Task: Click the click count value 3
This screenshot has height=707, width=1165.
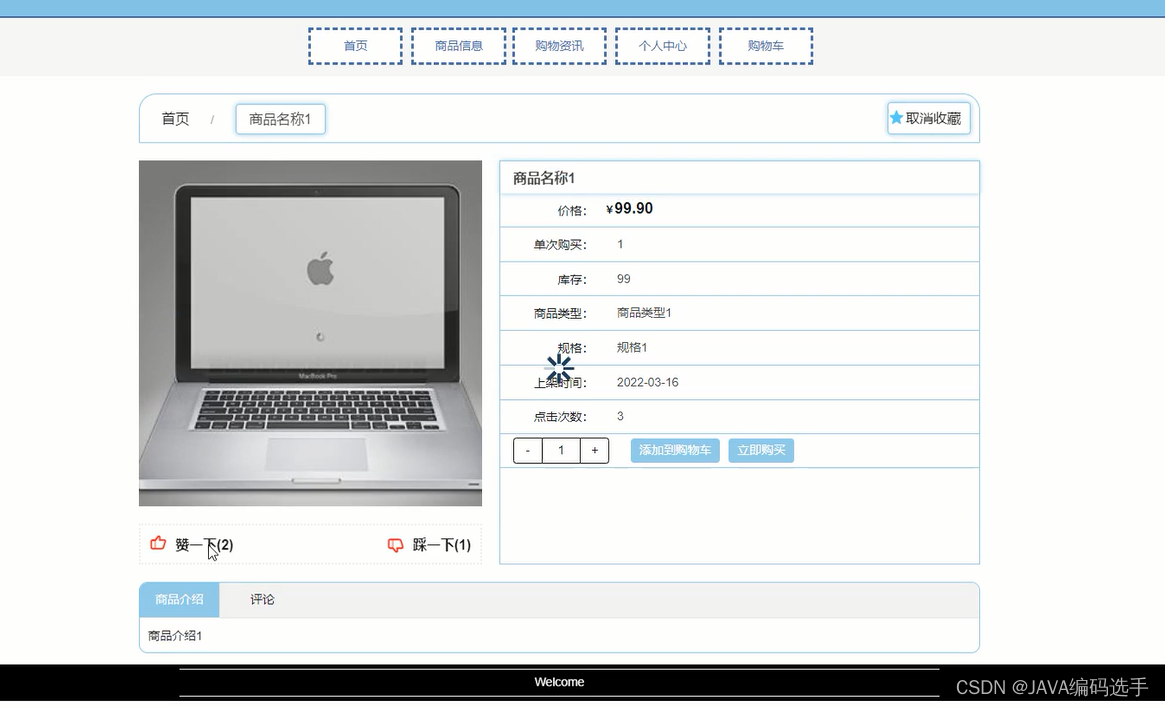Action: [620, 416]
